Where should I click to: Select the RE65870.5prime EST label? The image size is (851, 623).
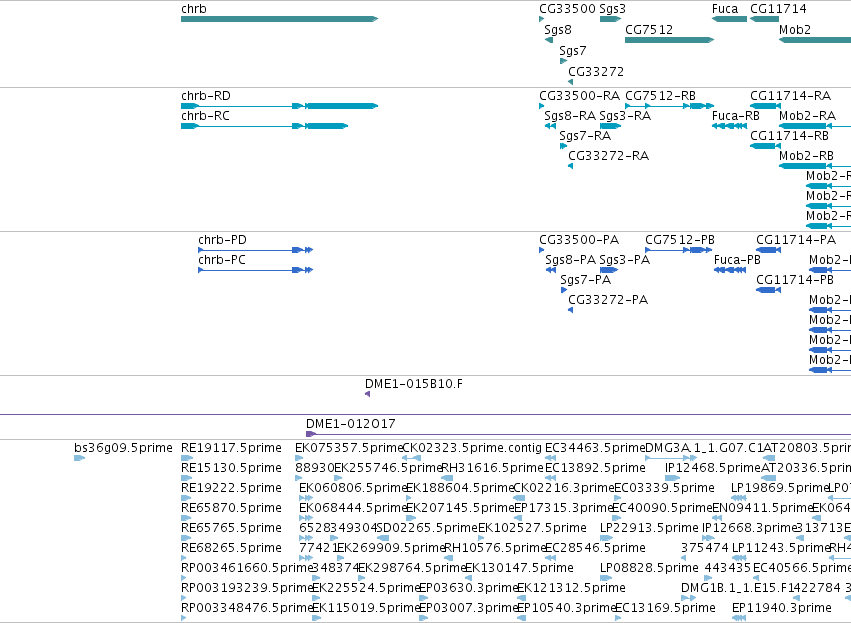(x=231, y=508)
